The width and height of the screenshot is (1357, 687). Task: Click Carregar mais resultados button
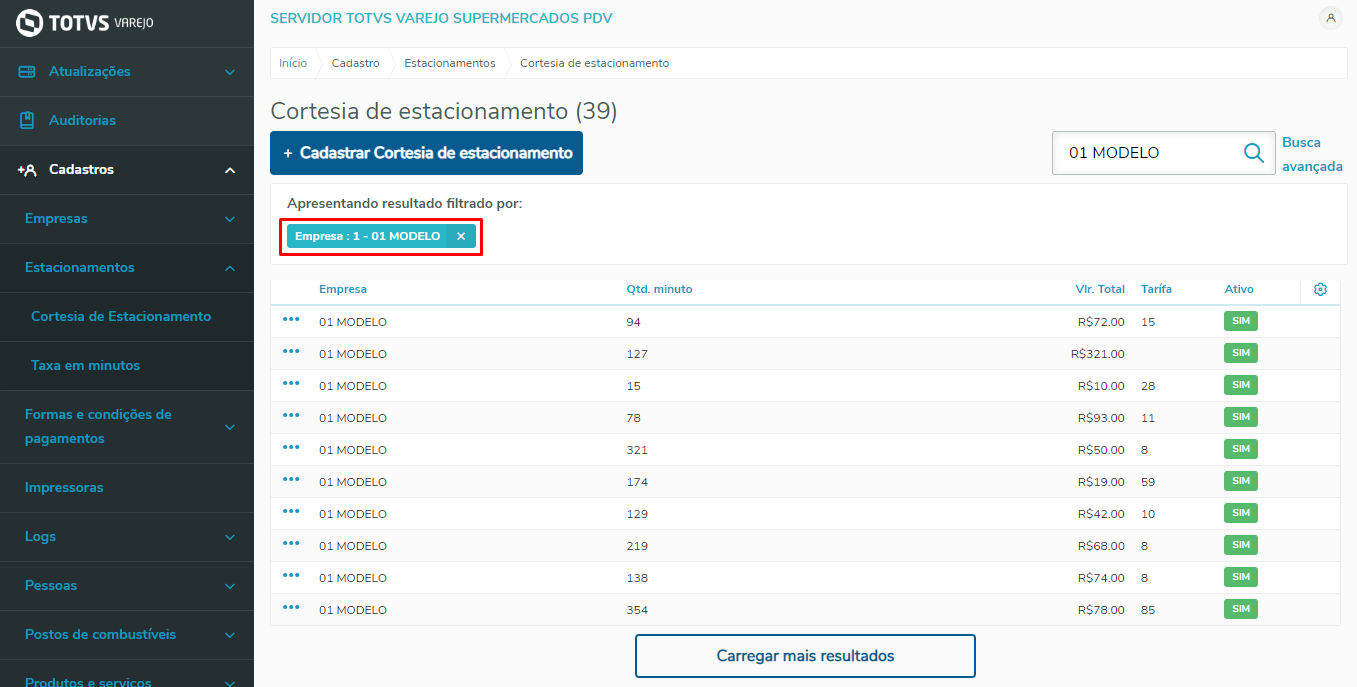tap(805, 656)
